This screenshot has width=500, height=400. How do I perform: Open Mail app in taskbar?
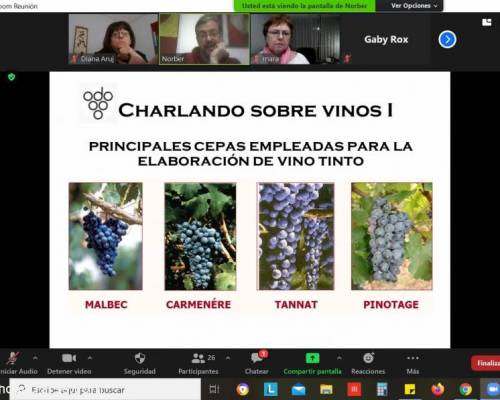tap(298, 389)
